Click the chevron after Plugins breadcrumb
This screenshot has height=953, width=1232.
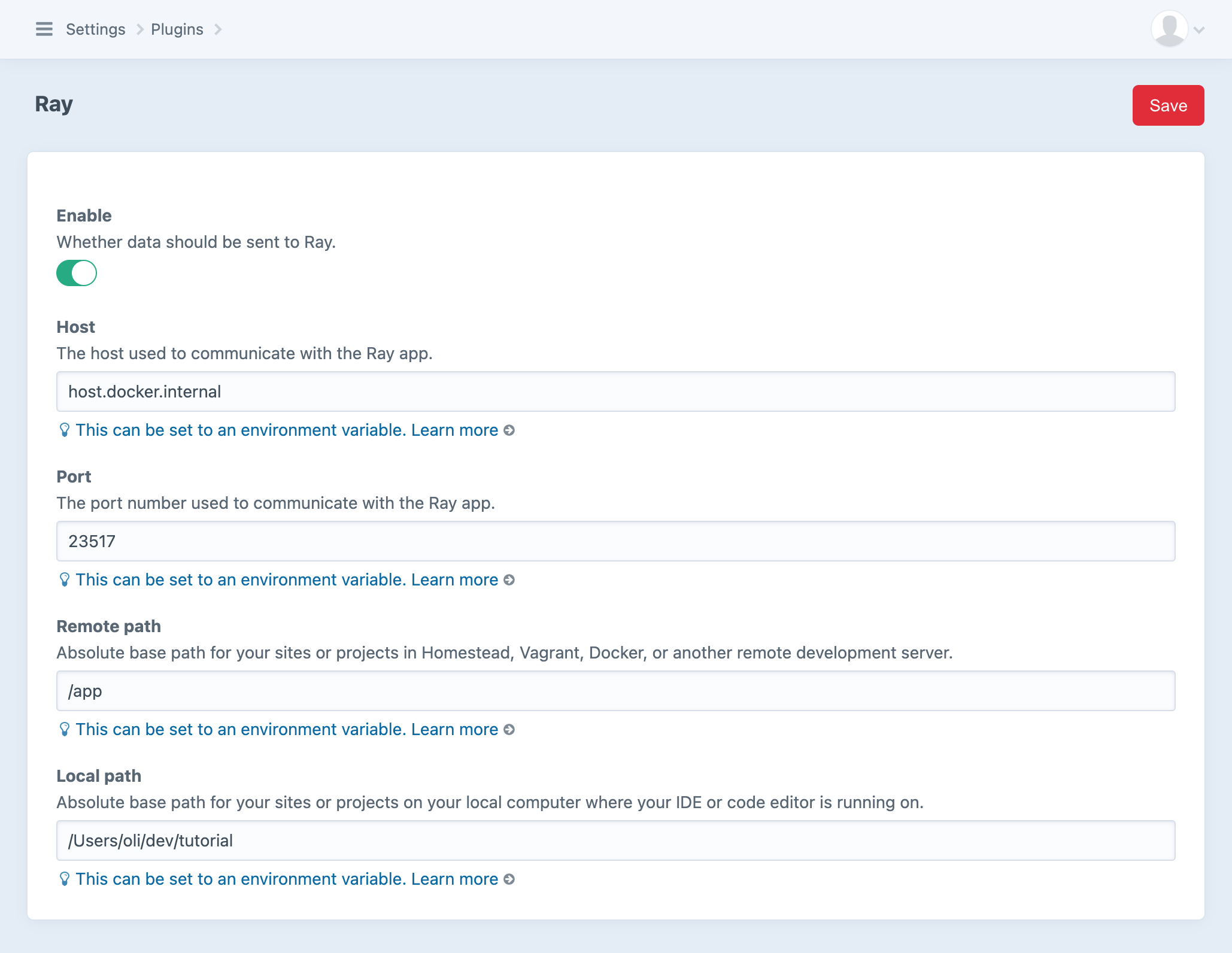218,29
